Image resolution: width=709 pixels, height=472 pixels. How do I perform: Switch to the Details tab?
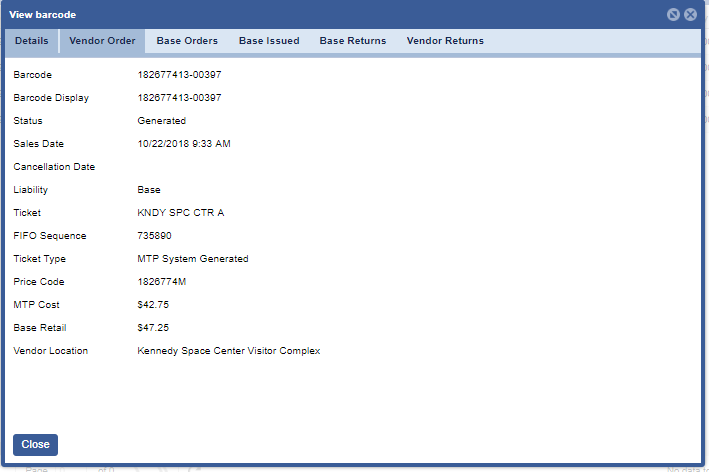31,41
